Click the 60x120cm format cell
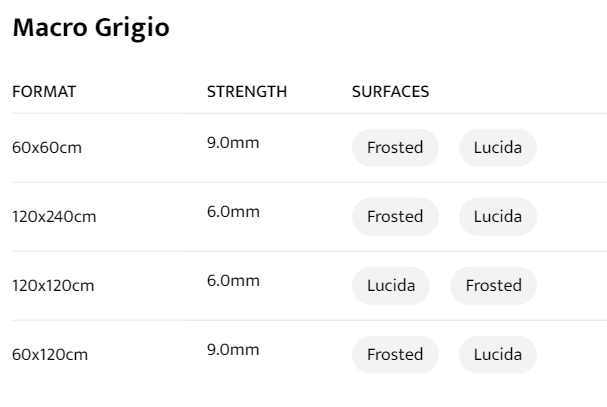Viewport: 607px width, 407px height. (x=51, y=355)
